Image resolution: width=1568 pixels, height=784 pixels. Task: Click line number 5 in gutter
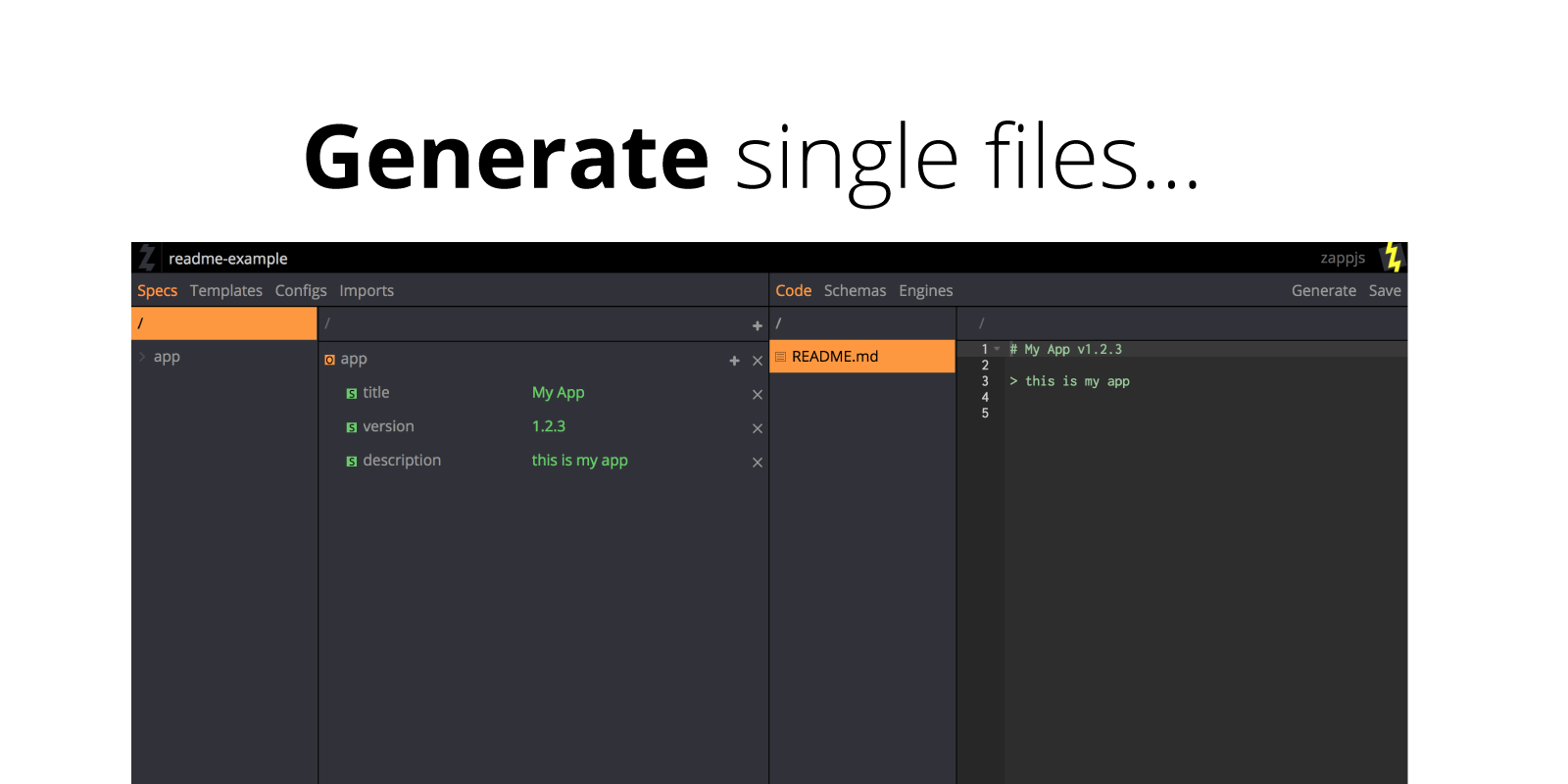[x=985, y=414]
